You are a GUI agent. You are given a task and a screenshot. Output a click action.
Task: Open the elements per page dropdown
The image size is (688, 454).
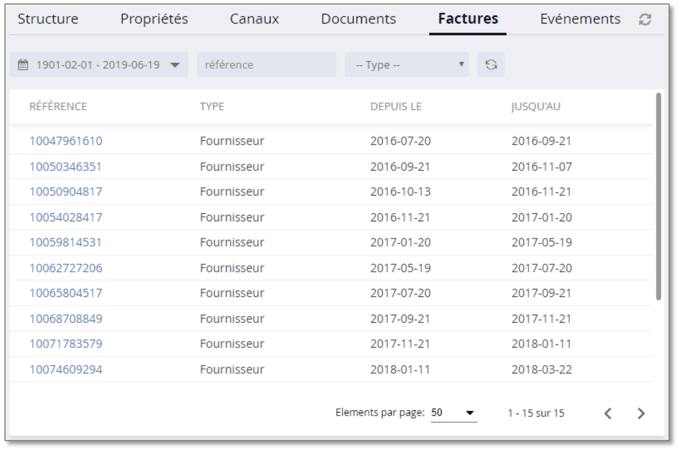453,413
